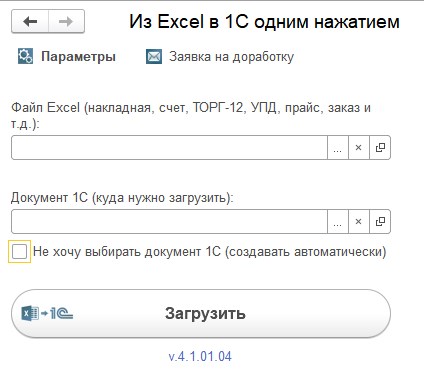Click into the Документ 1С input field
424x387 pixels.
click(169, 221)
